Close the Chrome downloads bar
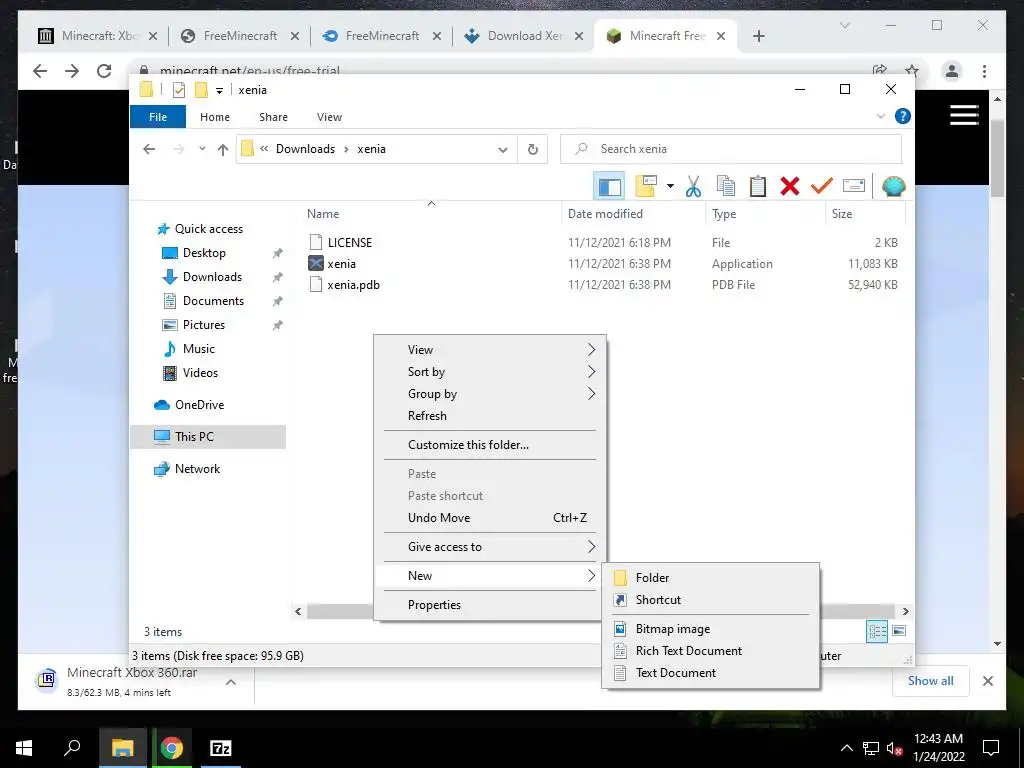The height and width of the screenshot is (768, 1024). click(987, 681)
